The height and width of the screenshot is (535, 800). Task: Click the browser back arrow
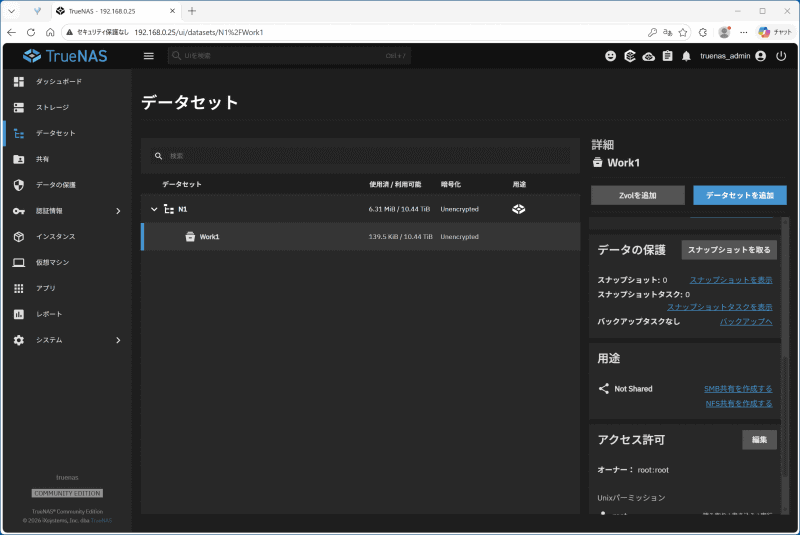(12, 32)
